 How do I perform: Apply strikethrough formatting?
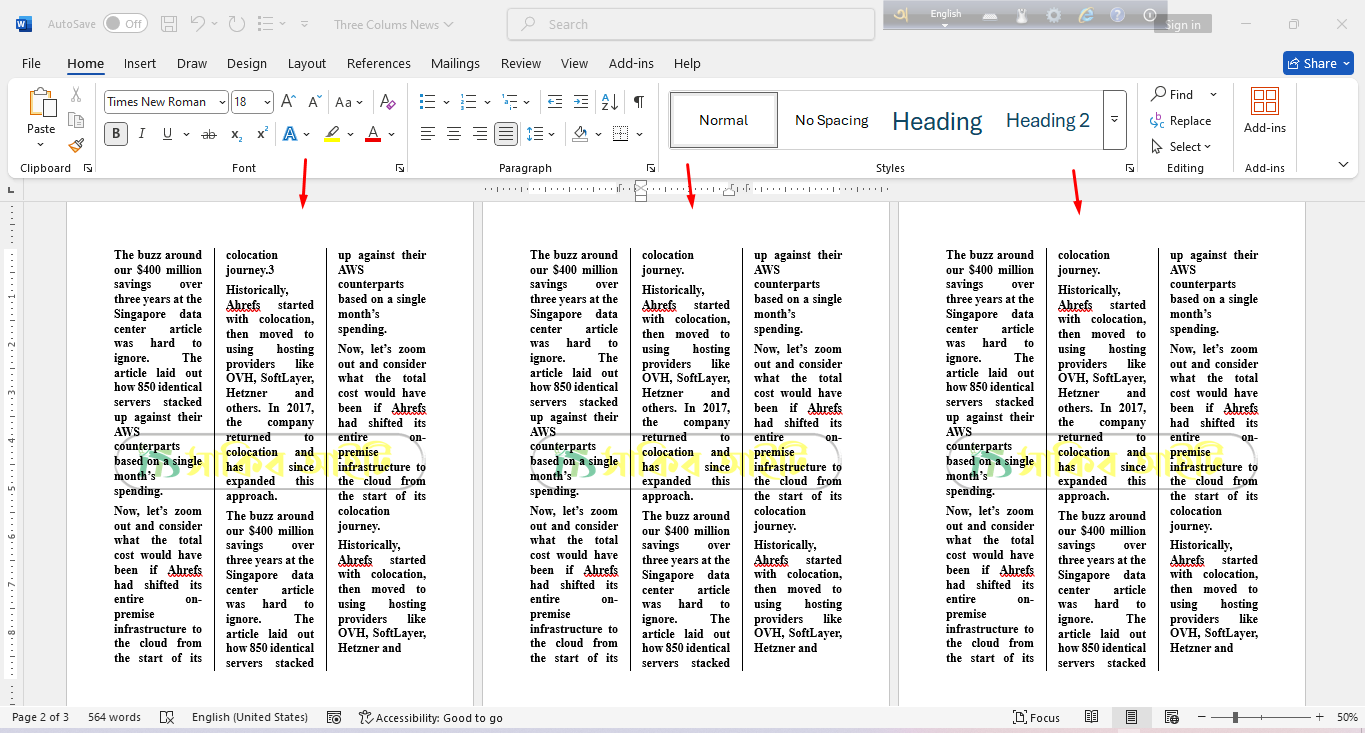pos(208,134)
